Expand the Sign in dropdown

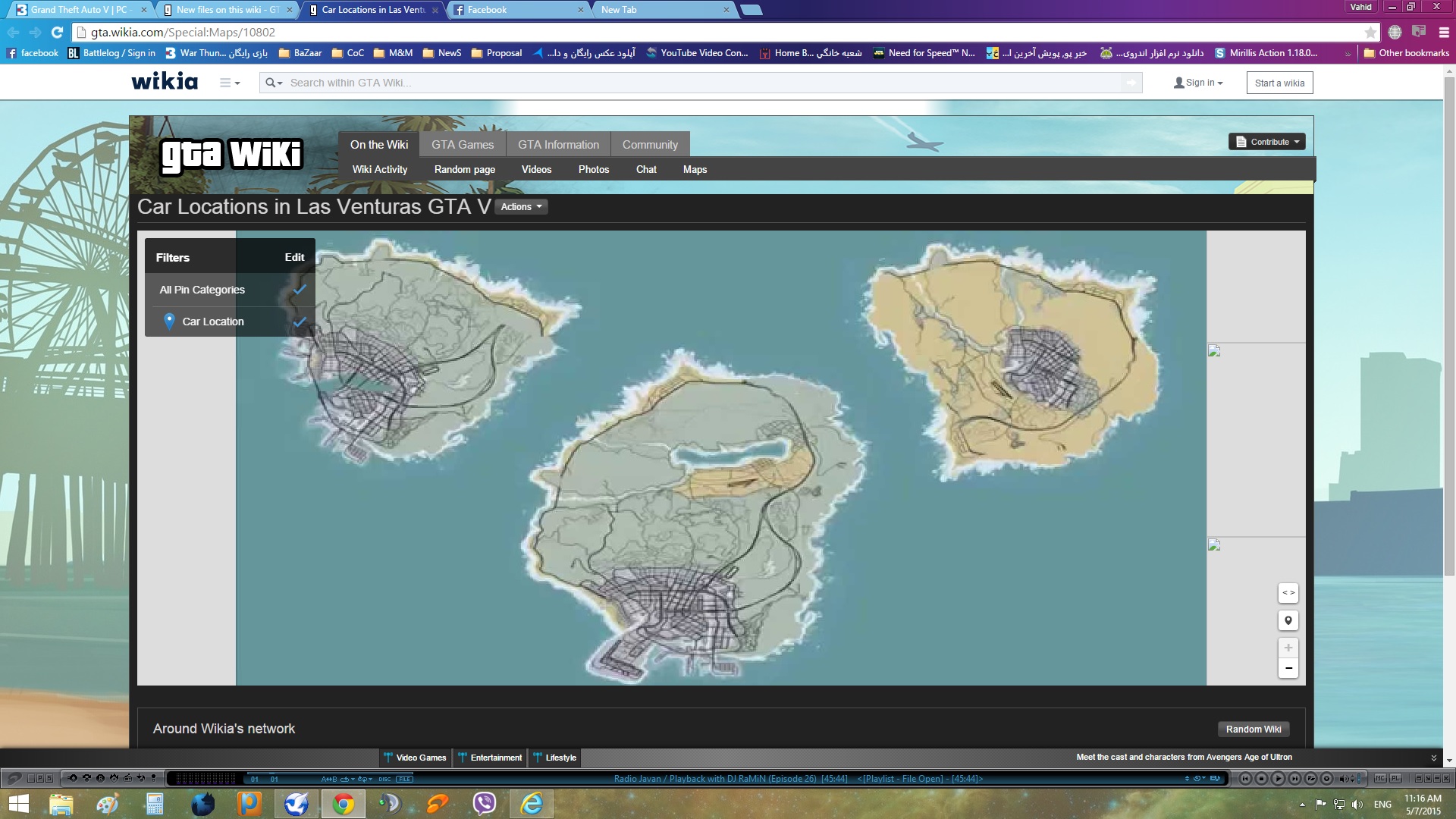pos(1198,83)
